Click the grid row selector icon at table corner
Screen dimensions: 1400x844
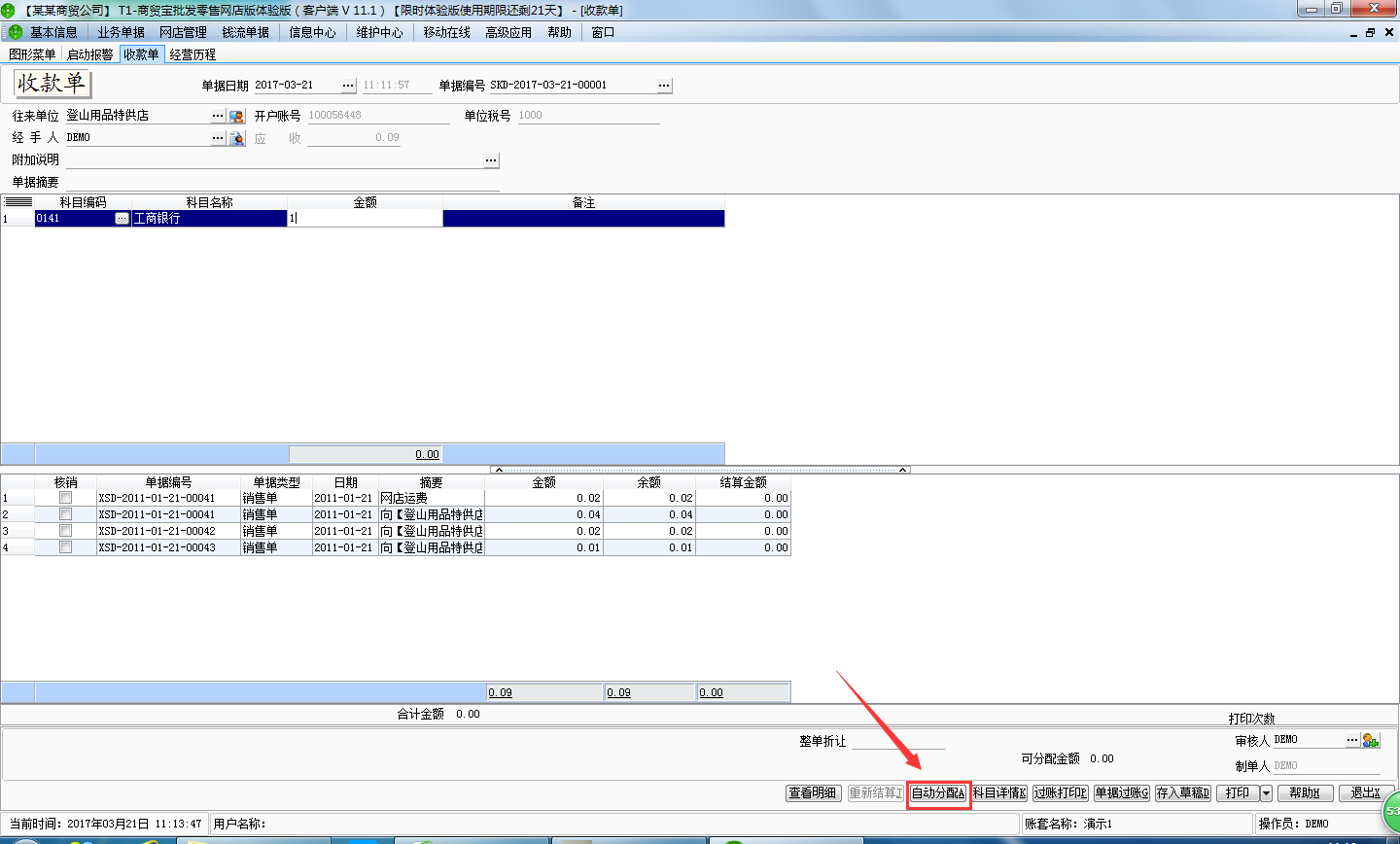(18, 202)
